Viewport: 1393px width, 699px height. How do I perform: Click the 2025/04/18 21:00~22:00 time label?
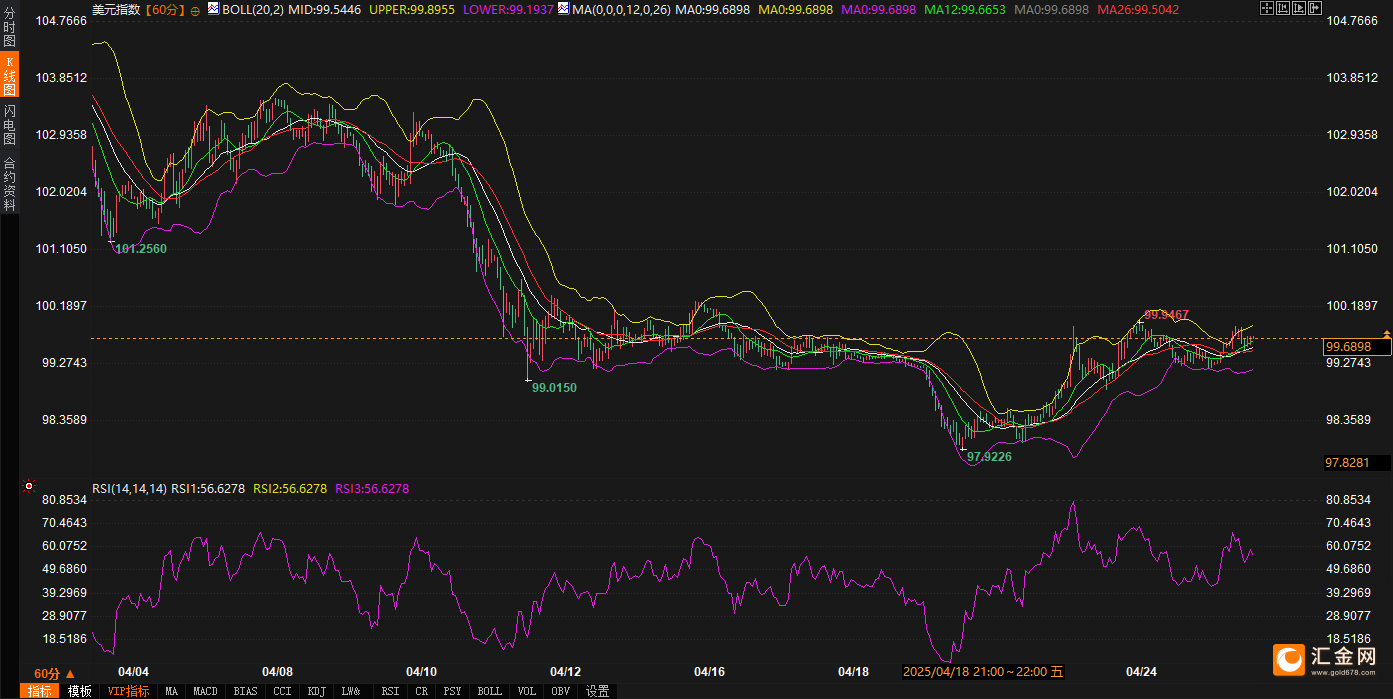coord(984,672)
